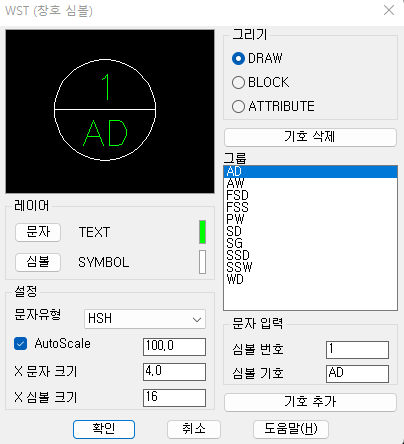This screenshot has height=444, width=404.
Task: Cancel using the 취소 button
Action: (x=194, y=429)
